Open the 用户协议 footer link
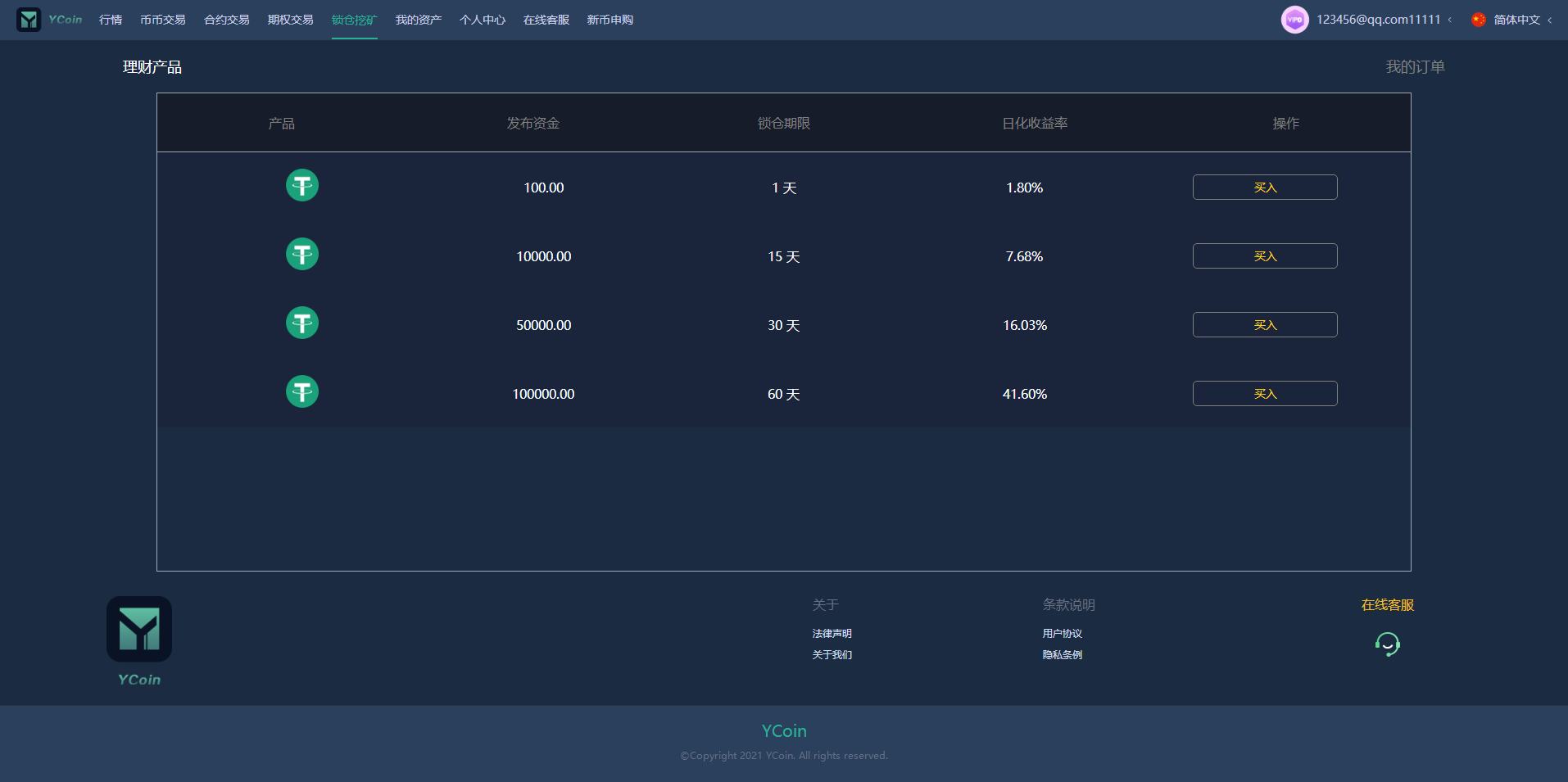The image size is (1568, 782). point(1062,634)
